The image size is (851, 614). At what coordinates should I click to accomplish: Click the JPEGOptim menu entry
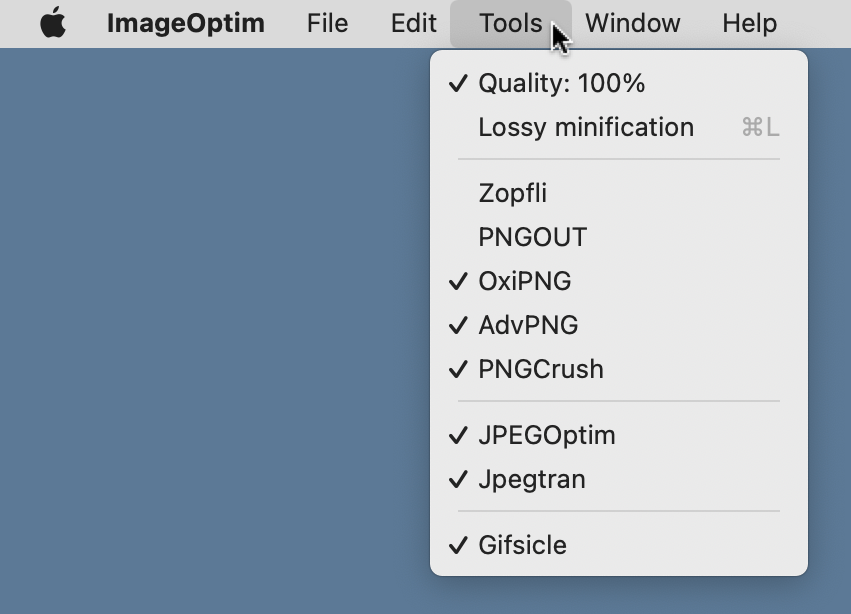click(x=548, y=435)
